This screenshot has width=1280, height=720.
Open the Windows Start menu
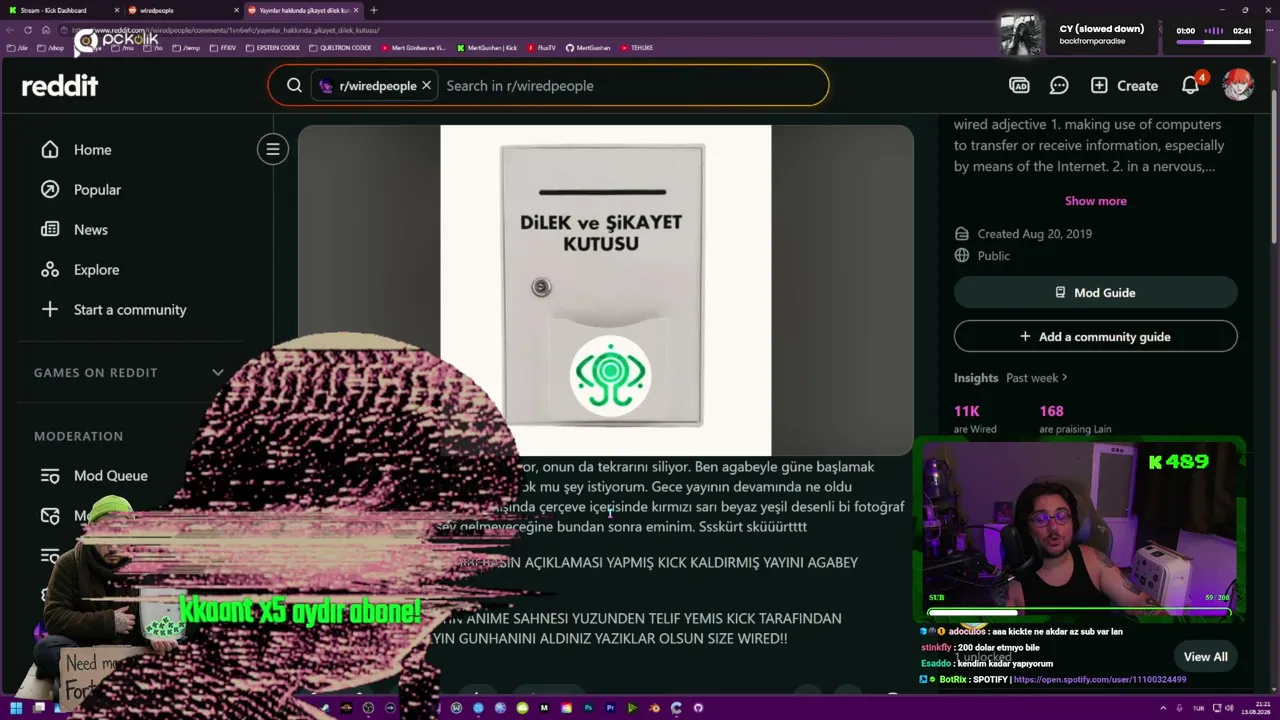(16, 708)
